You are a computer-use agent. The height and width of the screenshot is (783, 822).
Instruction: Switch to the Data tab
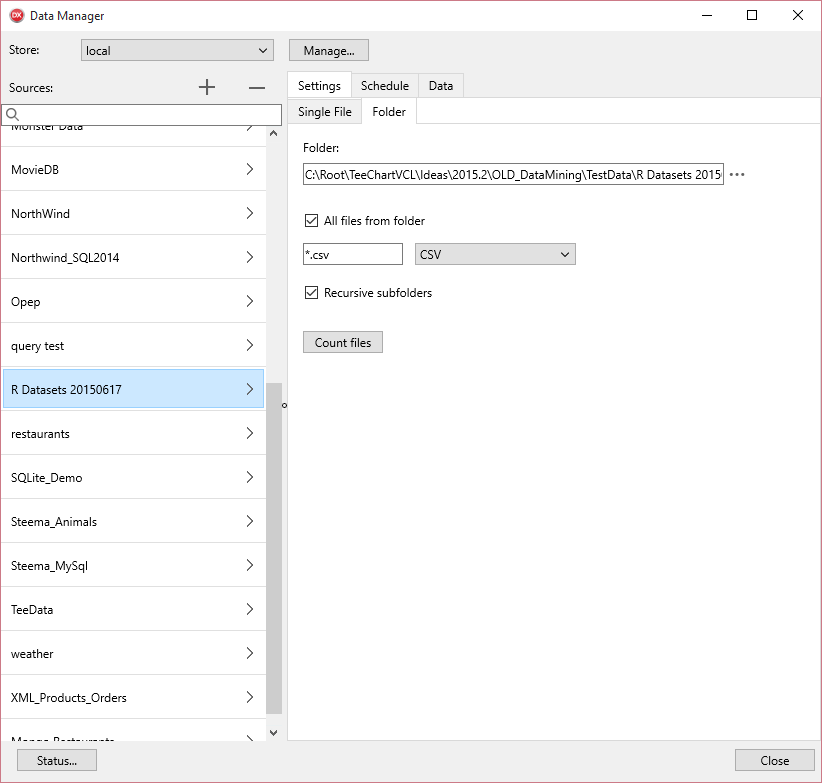(x=441, y=85)
